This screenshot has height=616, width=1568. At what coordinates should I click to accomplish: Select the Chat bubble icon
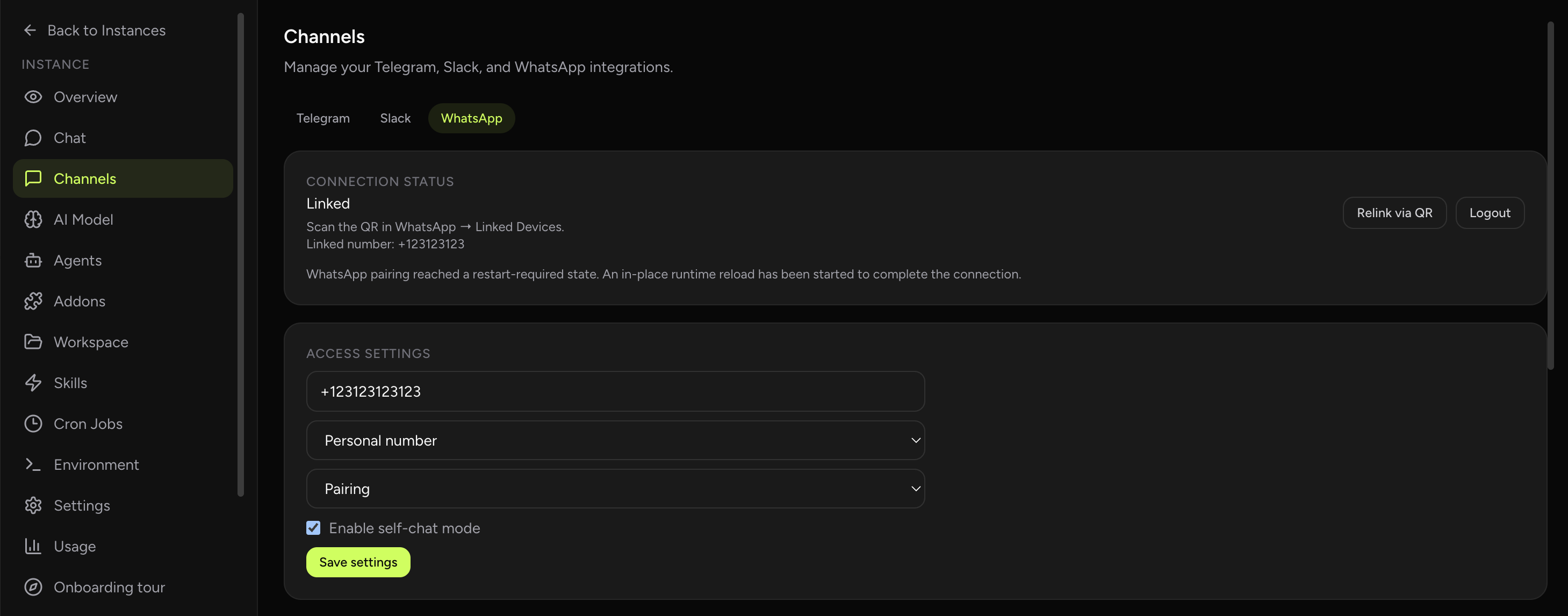pyautogui.click(x=33, y=138)
